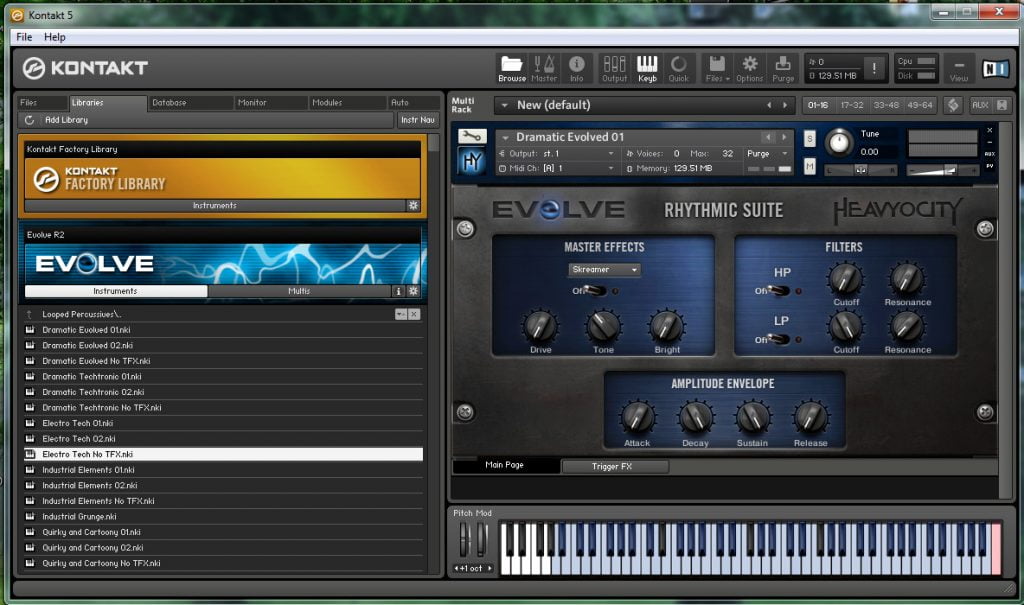1024x605 pixels.
Task: Open the Files dropdown menu
Action: click(718, 68)
